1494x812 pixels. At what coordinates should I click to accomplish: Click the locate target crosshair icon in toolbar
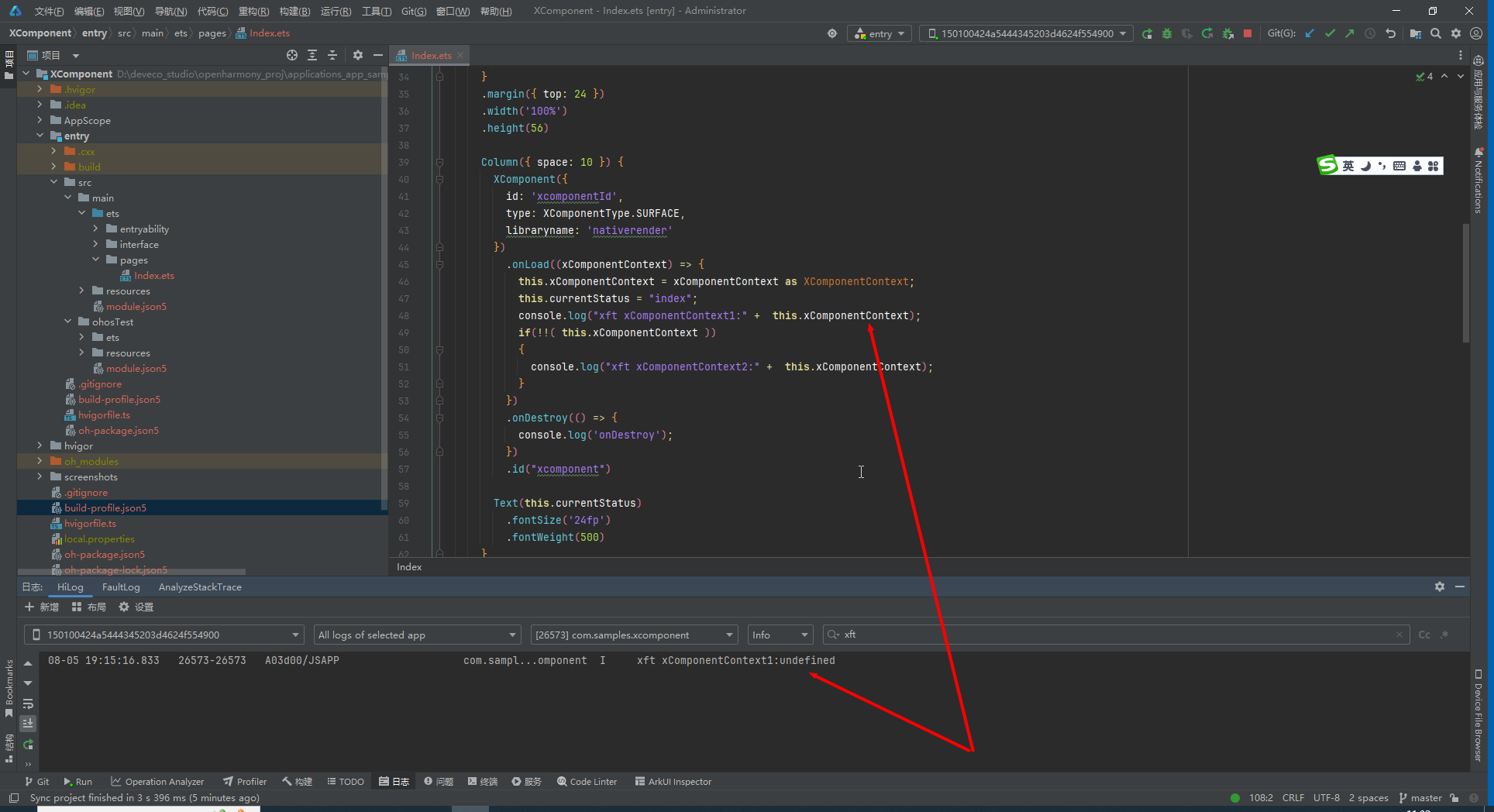tap(832, 34)
